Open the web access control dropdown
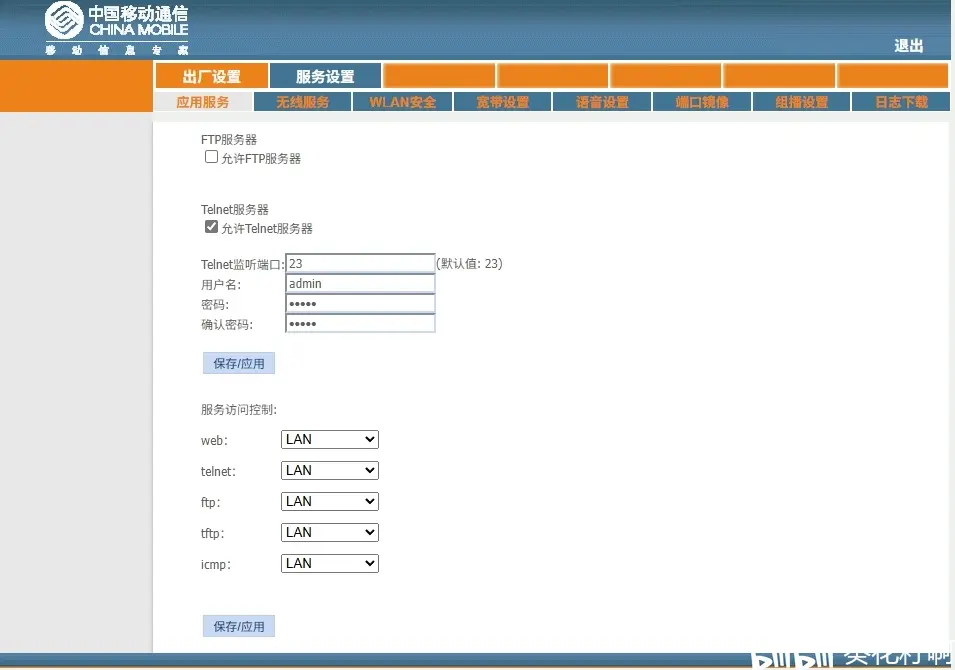The height and width of the screenshot is (670, 955). (x=329, y=439)
